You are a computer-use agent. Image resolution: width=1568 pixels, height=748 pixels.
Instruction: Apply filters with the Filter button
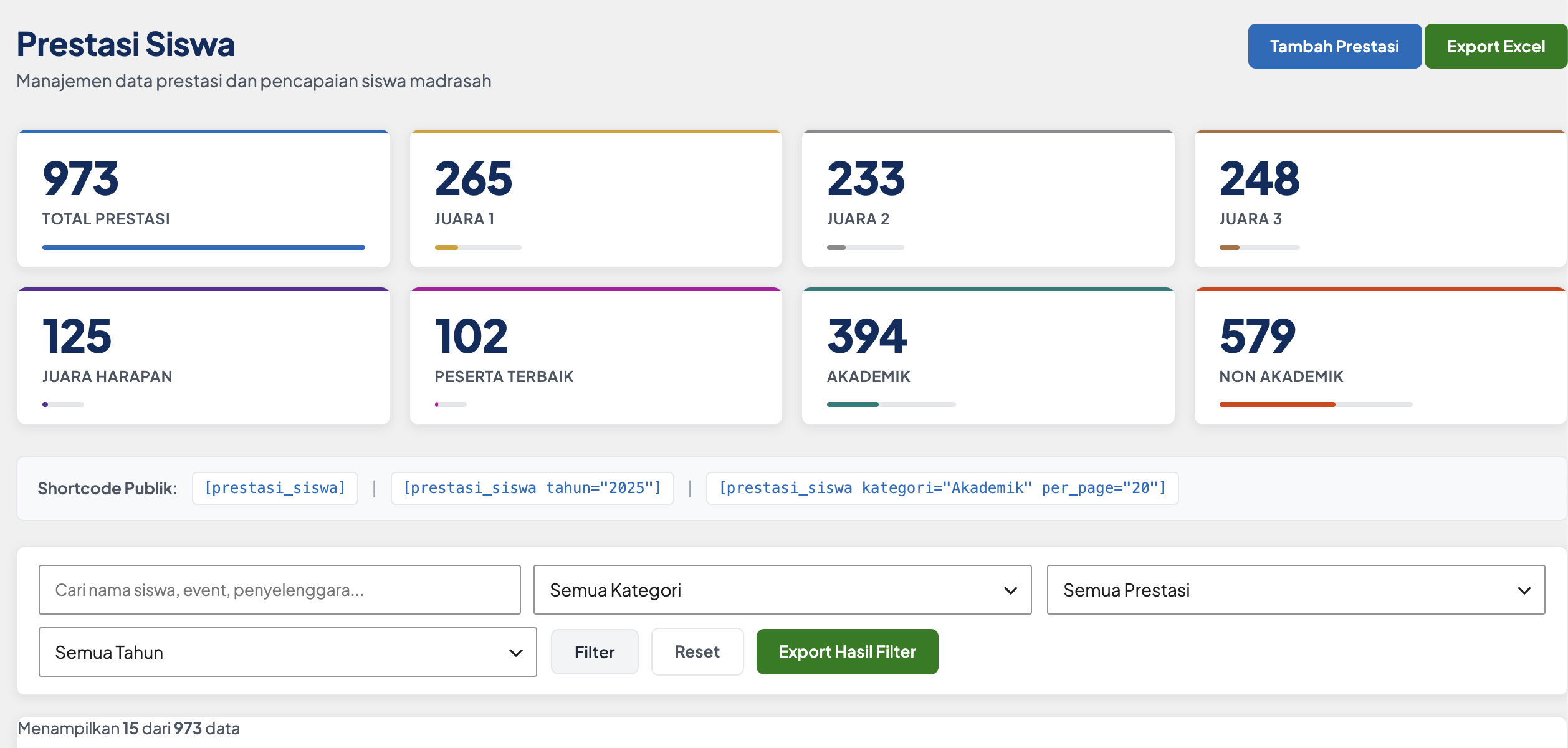[x=595, y=652]
